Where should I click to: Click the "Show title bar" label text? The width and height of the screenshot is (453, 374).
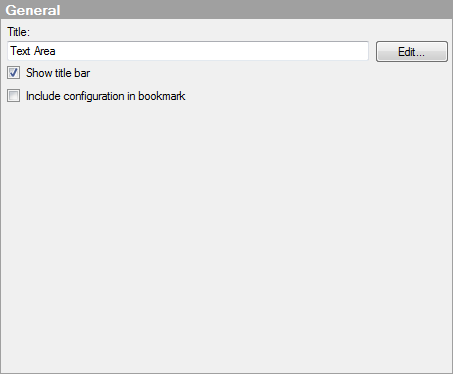pos(58,73)
